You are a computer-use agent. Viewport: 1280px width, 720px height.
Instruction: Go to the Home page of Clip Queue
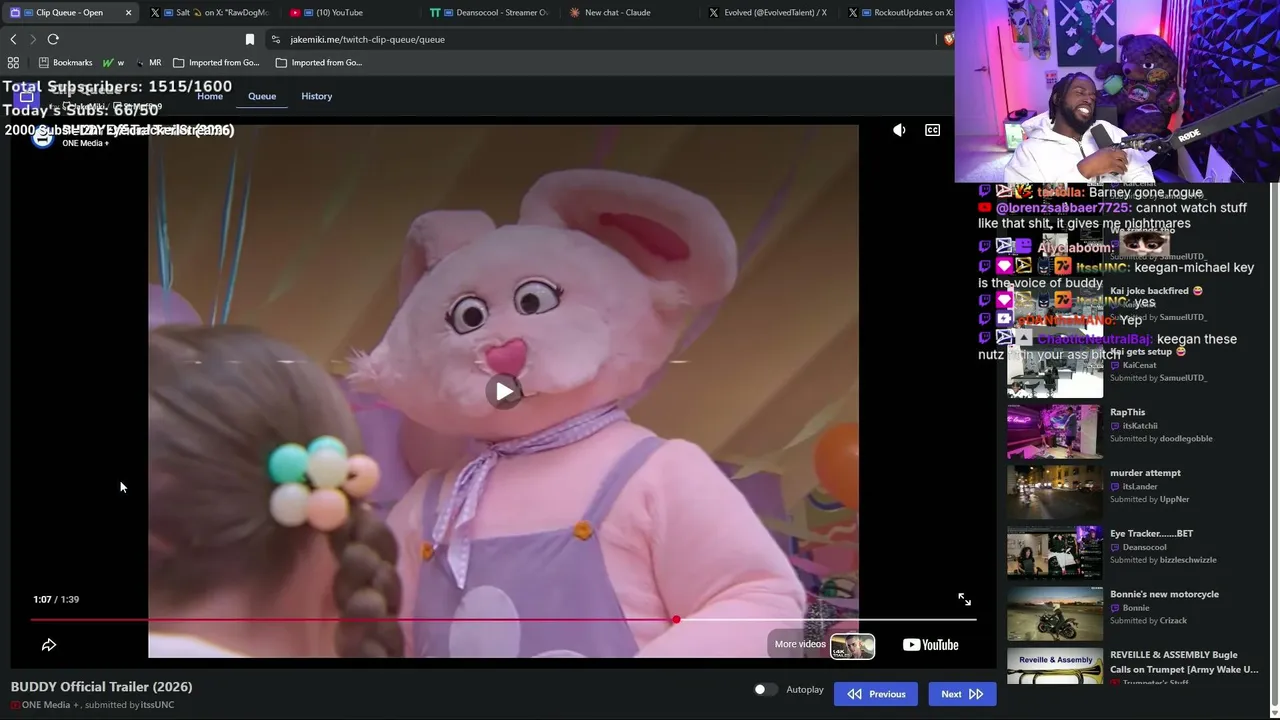(x=210, y=96)
